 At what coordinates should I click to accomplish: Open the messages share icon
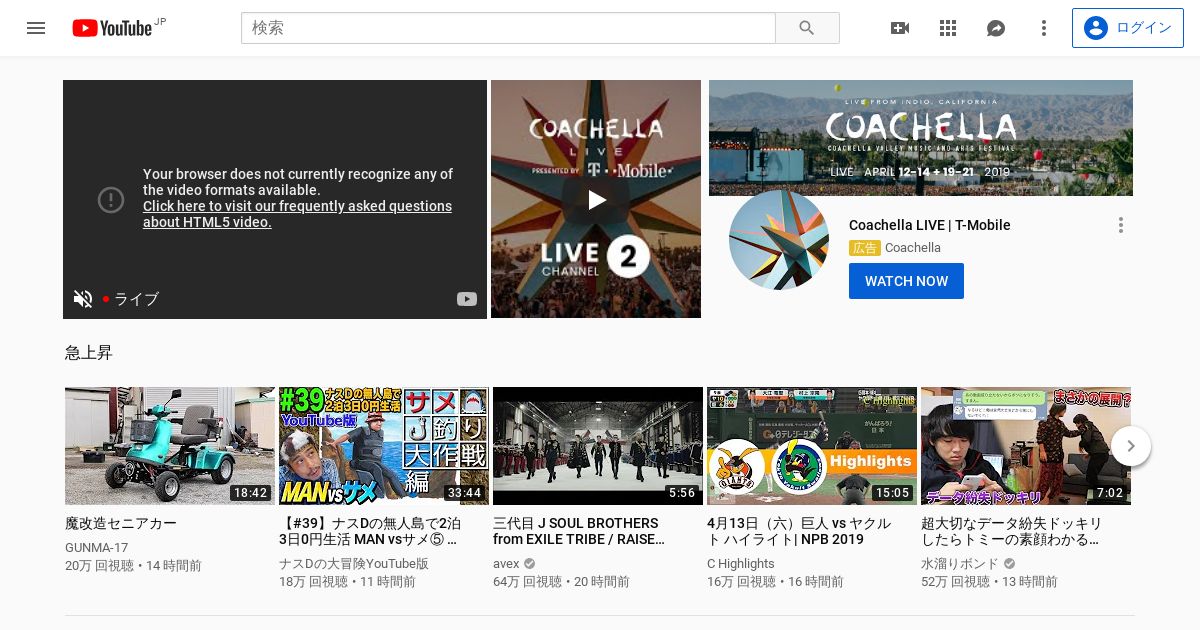(996, 28)
